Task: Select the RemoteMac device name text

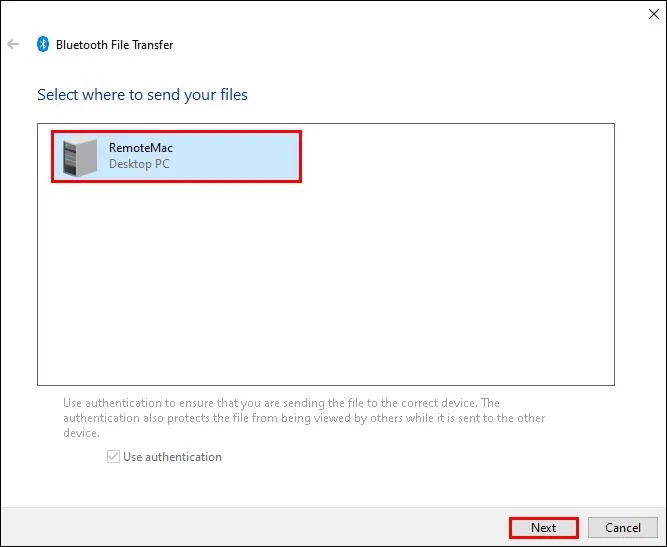Action: tap(141, 148)
